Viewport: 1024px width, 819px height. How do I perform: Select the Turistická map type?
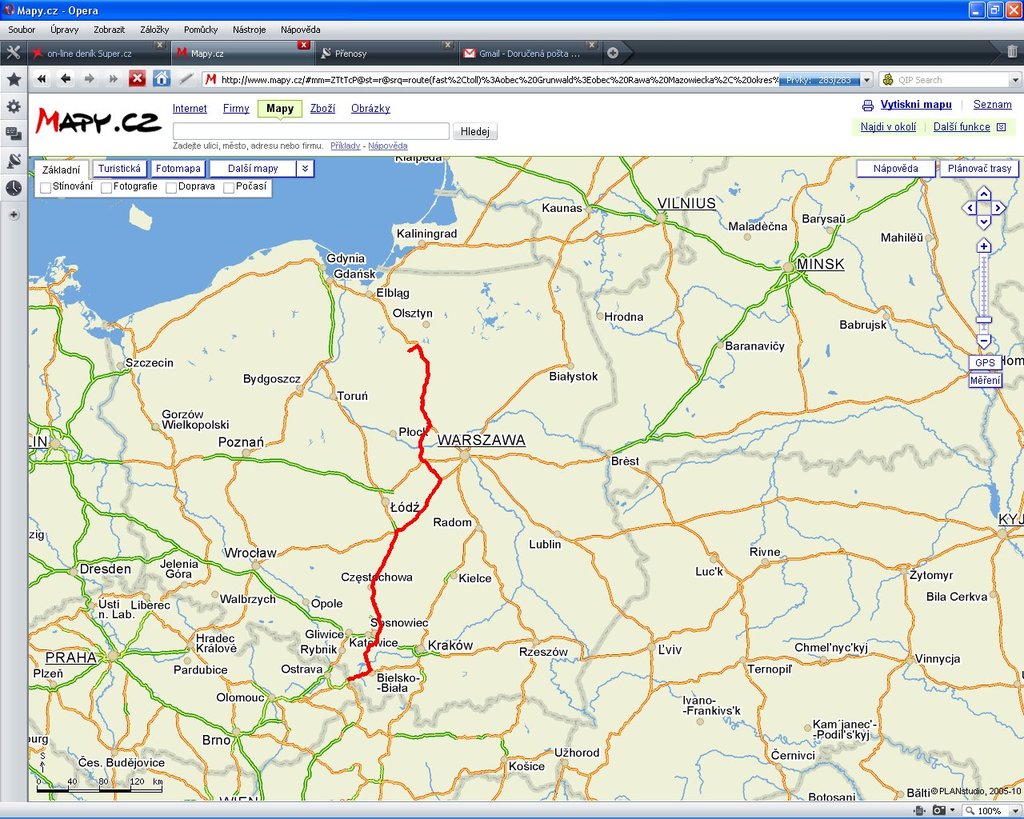pyautogui.click(x=120, y=169)
